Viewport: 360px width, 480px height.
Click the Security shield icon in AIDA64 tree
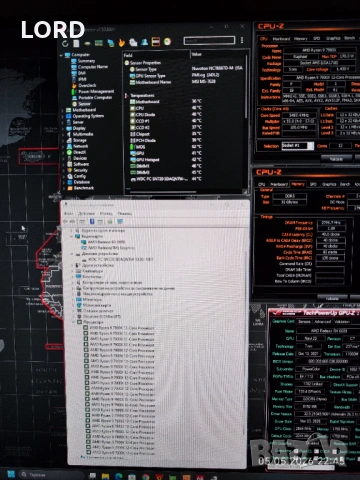tap(69, 170)
